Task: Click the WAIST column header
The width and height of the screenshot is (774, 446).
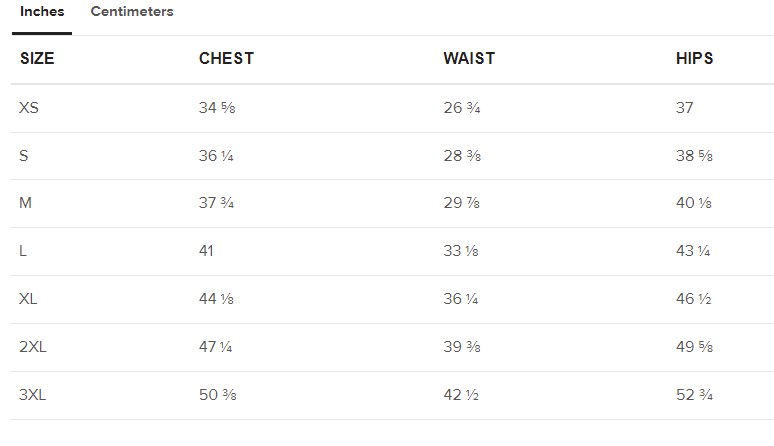Action: (x=469, y=59)
